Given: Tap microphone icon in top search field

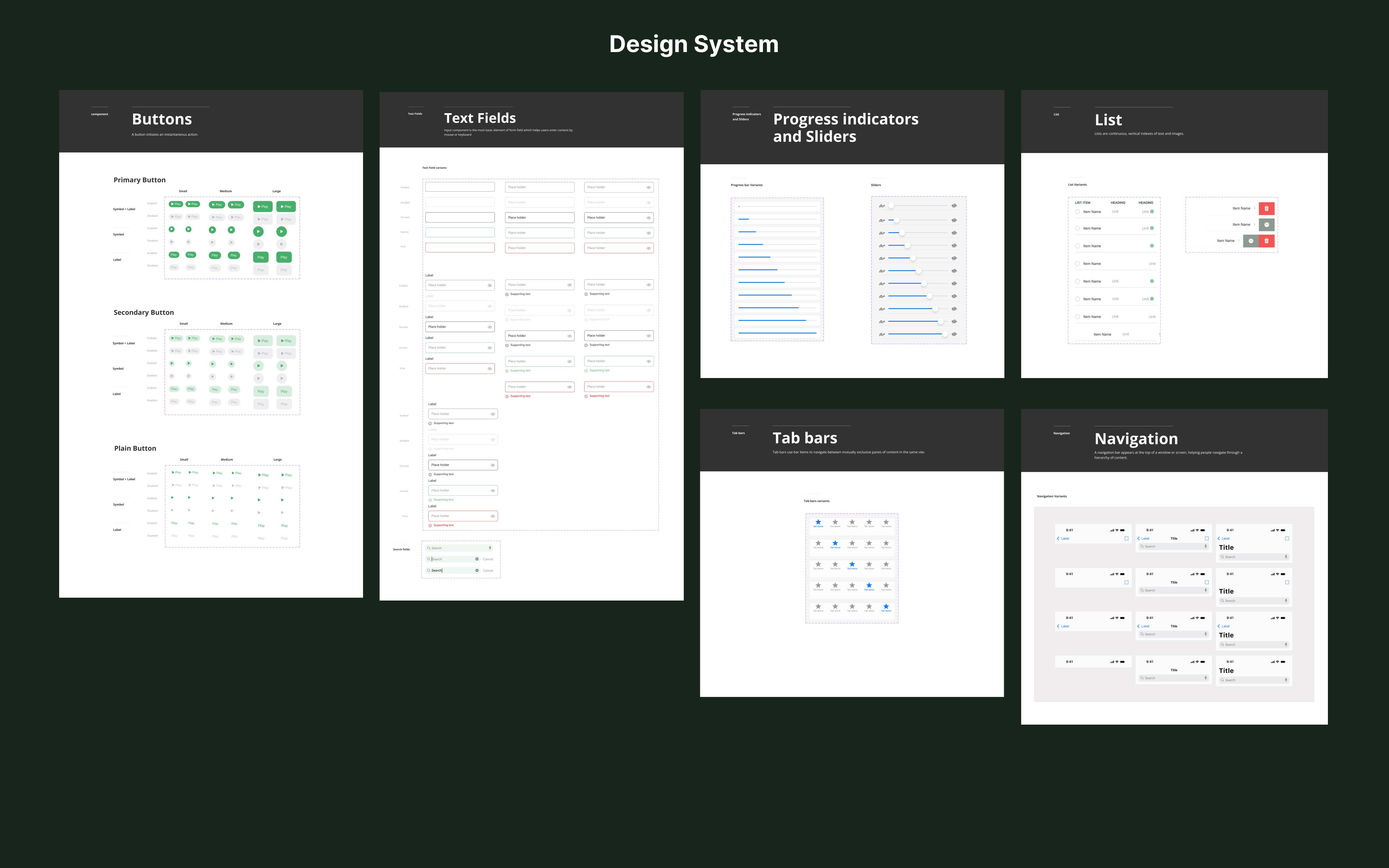Looking at the screenshot, I should (490, 548).
